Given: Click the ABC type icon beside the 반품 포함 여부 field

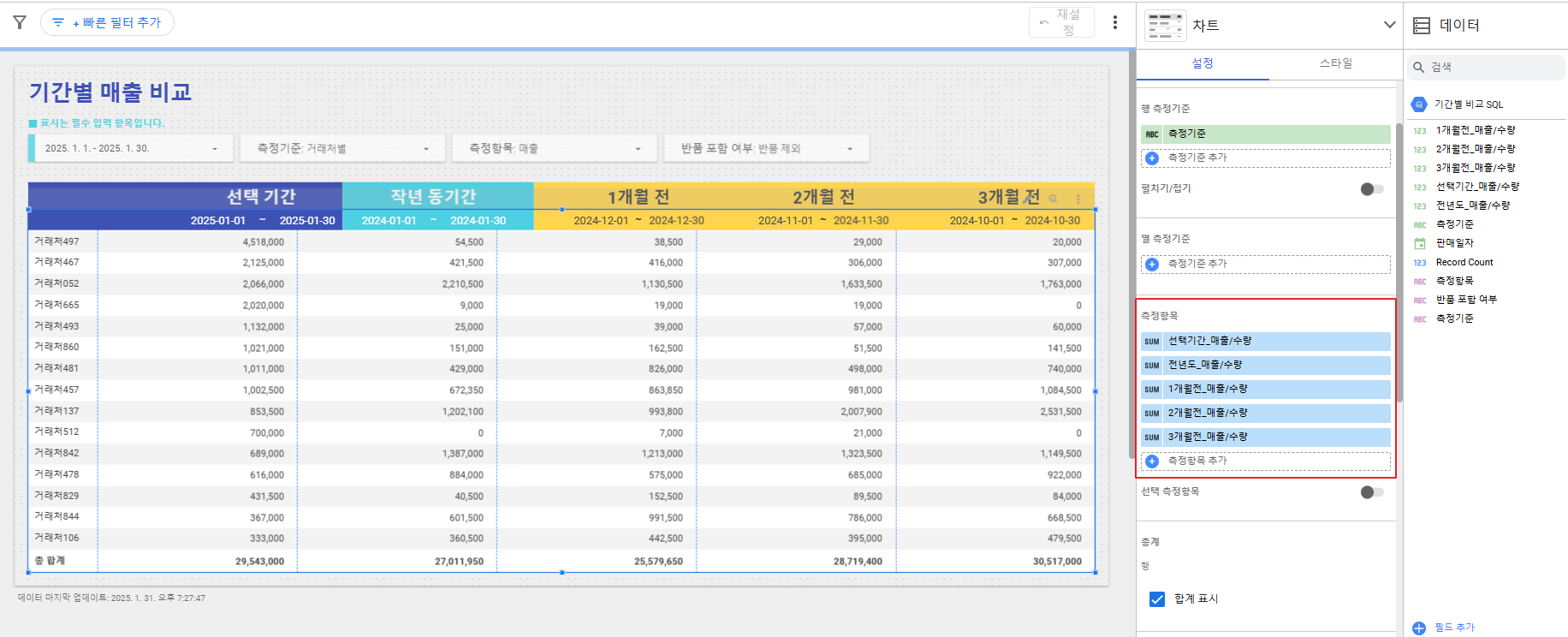Looking at the screenshot, I should [1420, 300].
